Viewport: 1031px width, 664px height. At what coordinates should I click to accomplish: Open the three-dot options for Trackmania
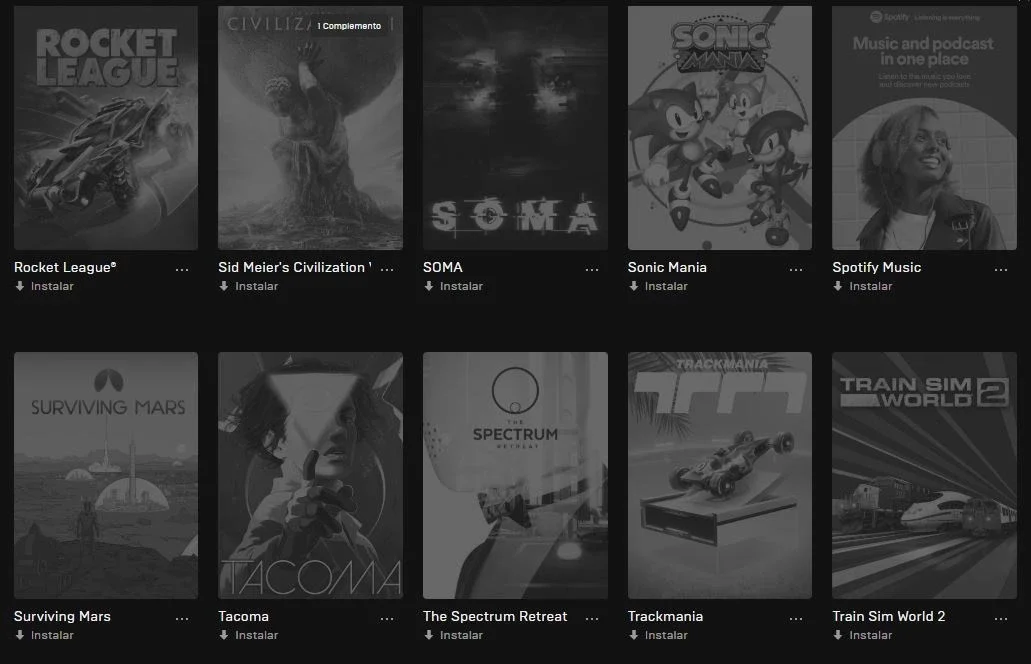[796, 618]
